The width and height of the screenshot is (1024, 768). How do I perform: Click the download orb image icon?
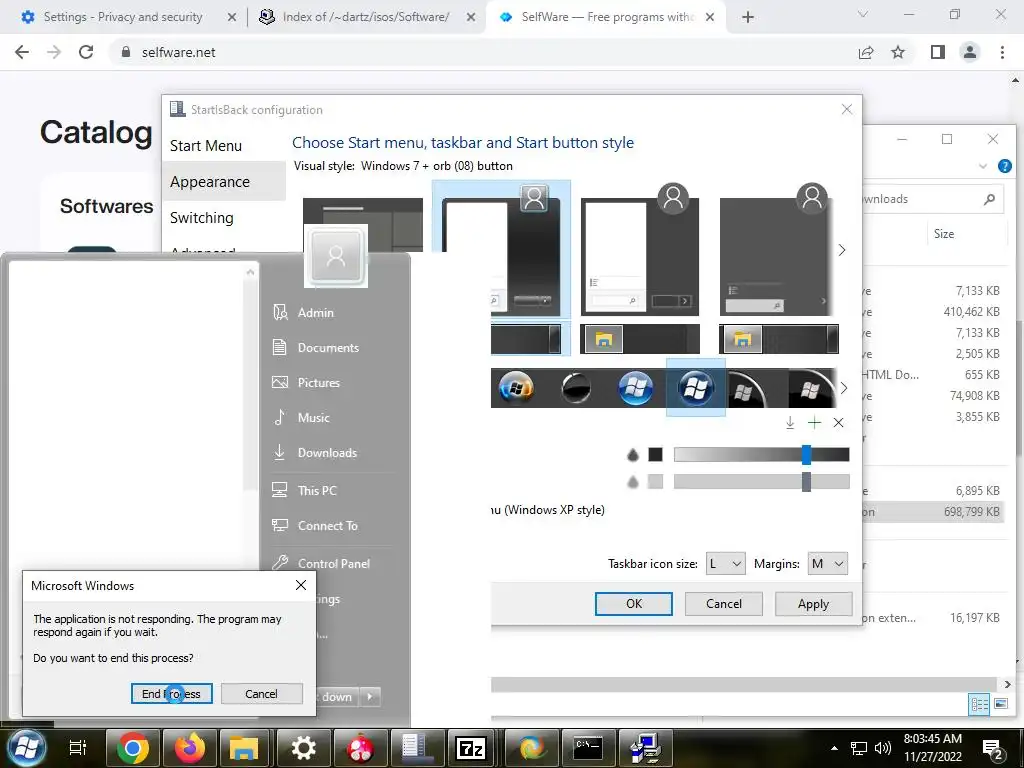pyautogui.click(x=790, y=423)
